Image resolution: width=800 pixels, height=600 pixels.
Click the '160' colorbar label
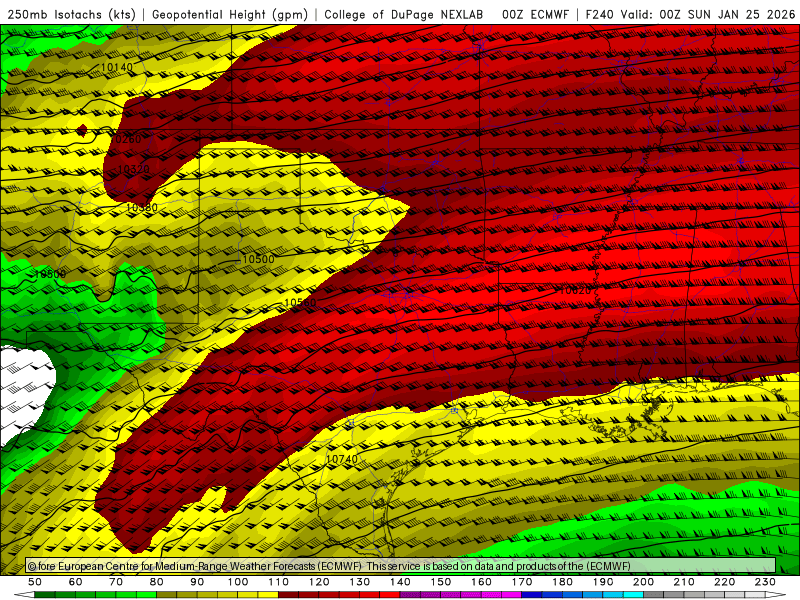point(481,582)
